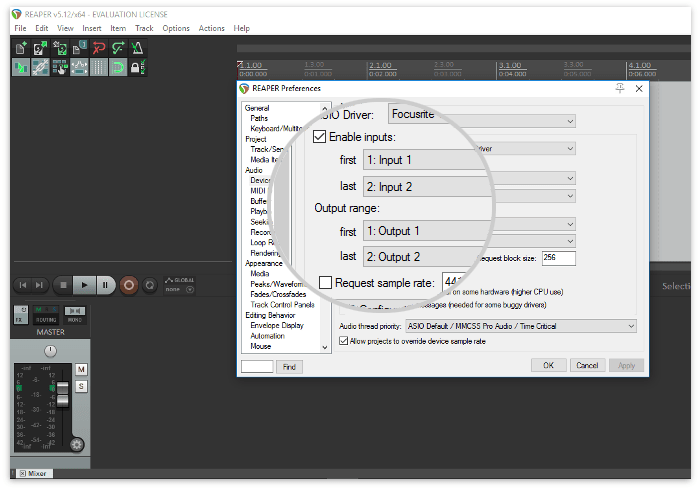
Task: Toggle the metronome icon
Action: (x=138, y=48)
